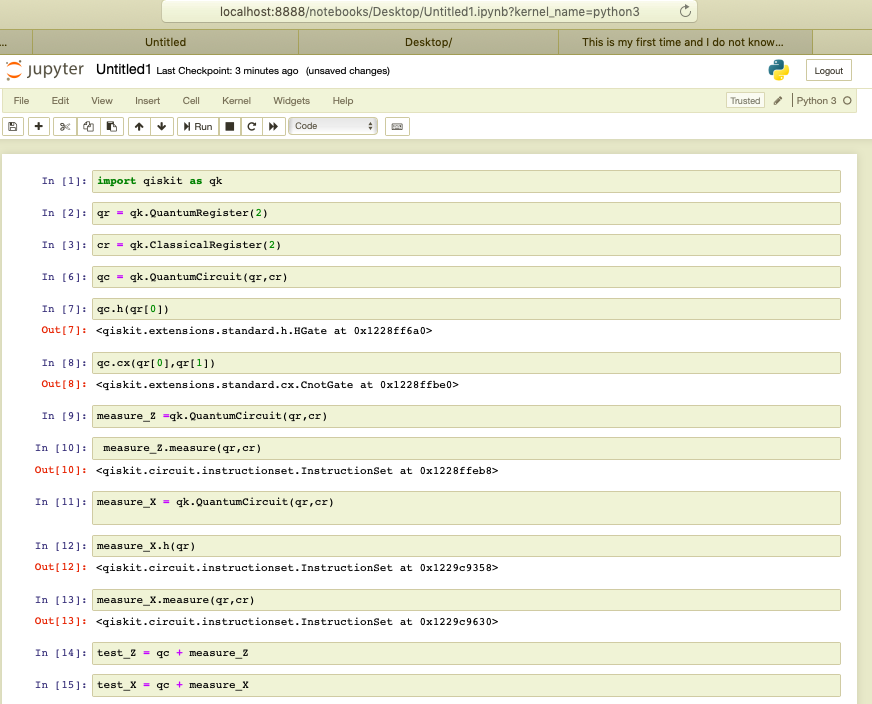Move selected cell up arrow
872x704 pixels.
(x=139, y=127)
